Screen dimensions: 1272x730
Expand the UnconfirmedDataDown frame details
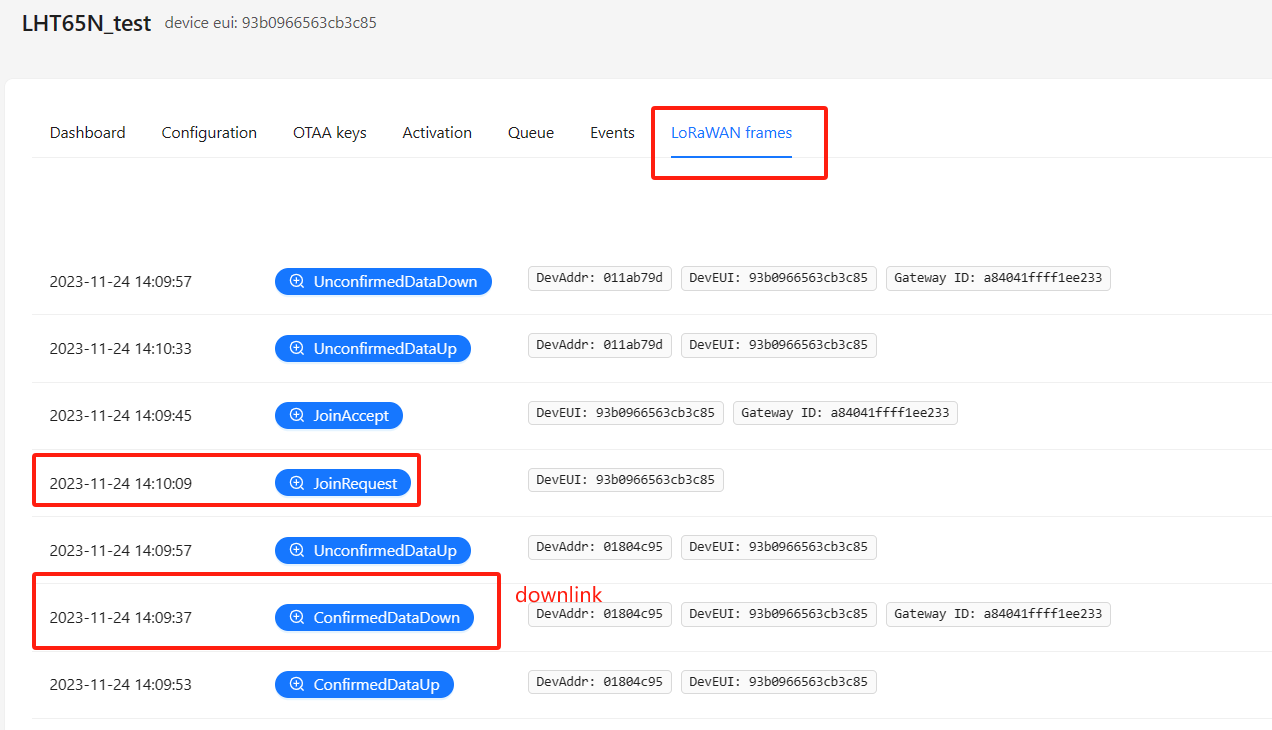pyautogui.click(x=383, y=282)
